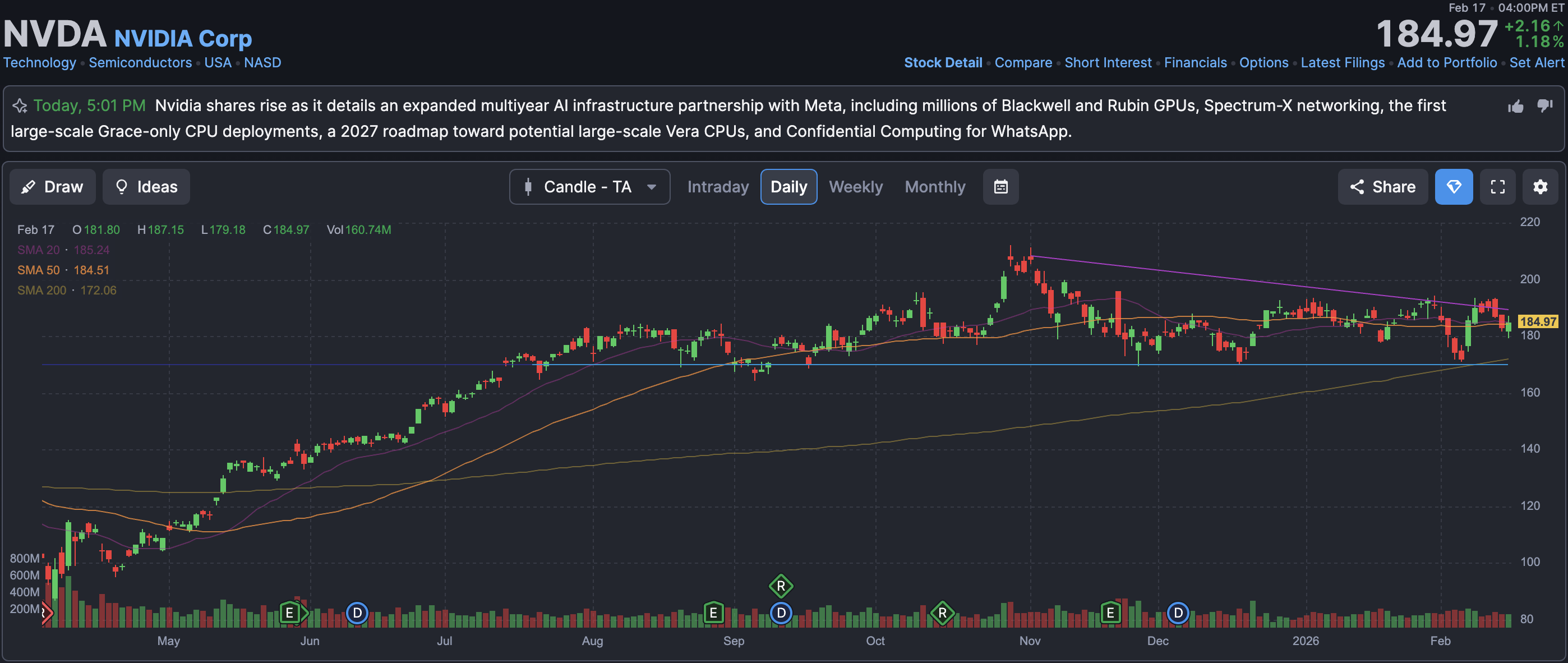Click the blue diamond premium icon
The width and height of the screenshot is (1568, 663).
coord(1454,187)
